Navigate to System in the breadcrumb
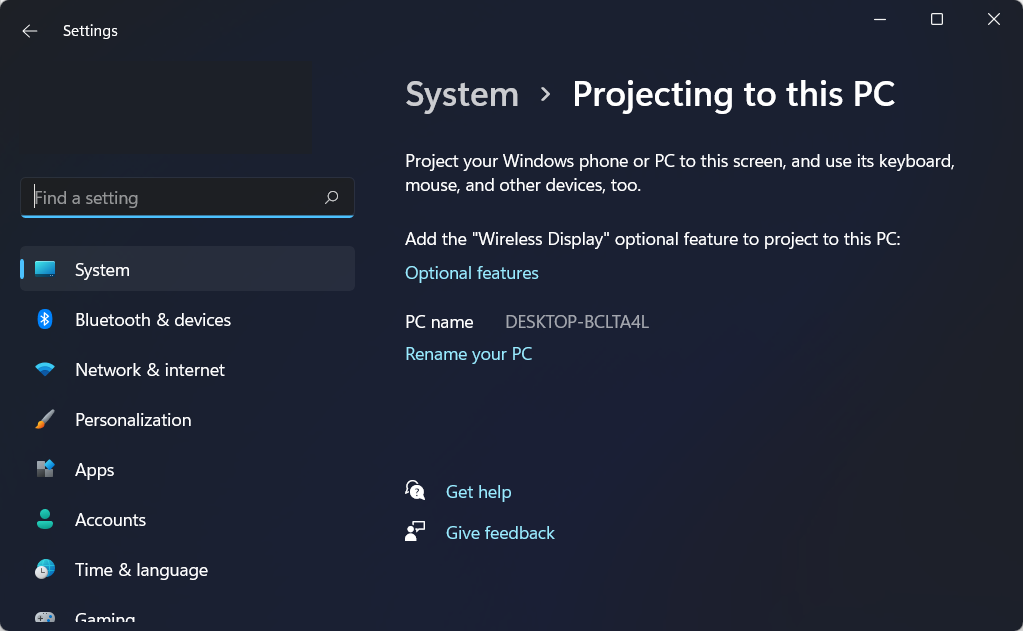Screen dimensions: 1023x631 (x=462, y=95)
